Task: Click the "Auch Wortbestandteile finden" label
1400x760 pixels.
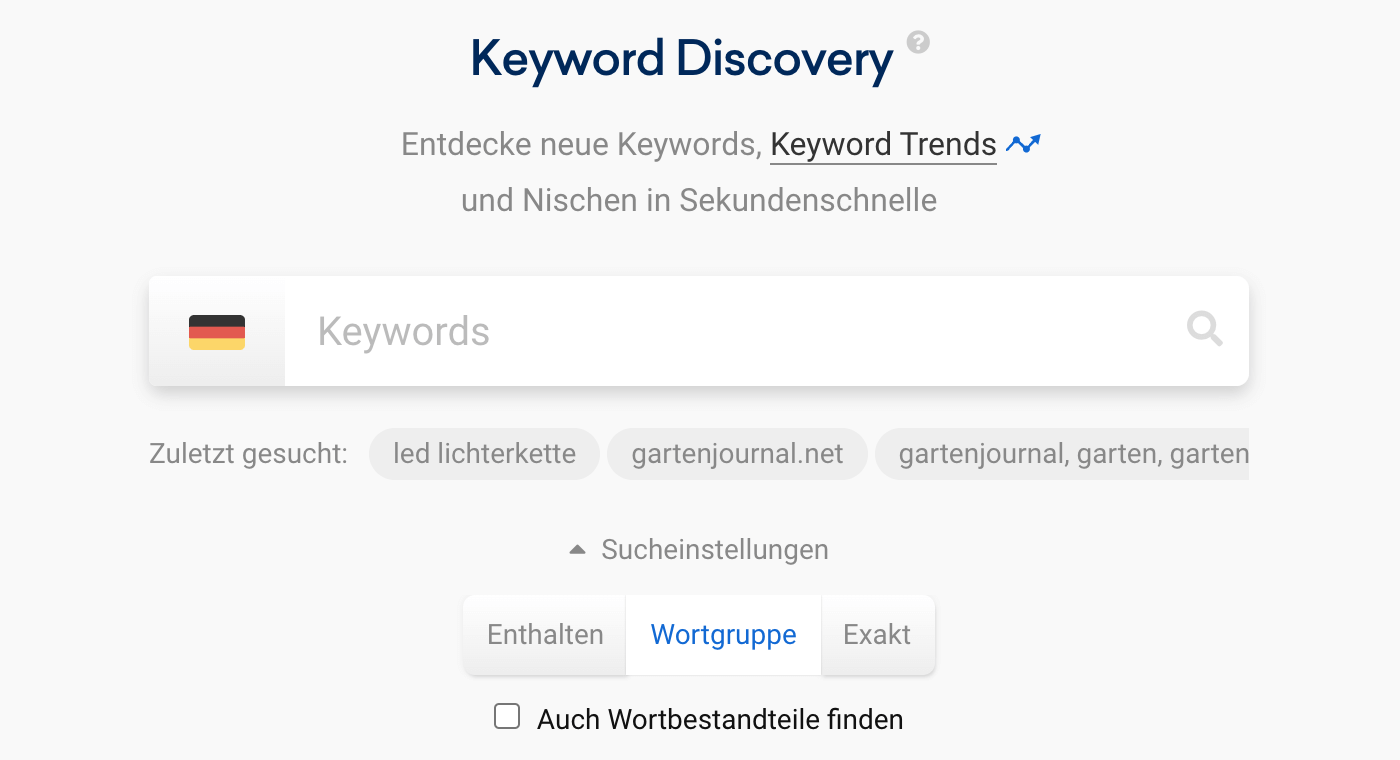Action: coord(720,719)
